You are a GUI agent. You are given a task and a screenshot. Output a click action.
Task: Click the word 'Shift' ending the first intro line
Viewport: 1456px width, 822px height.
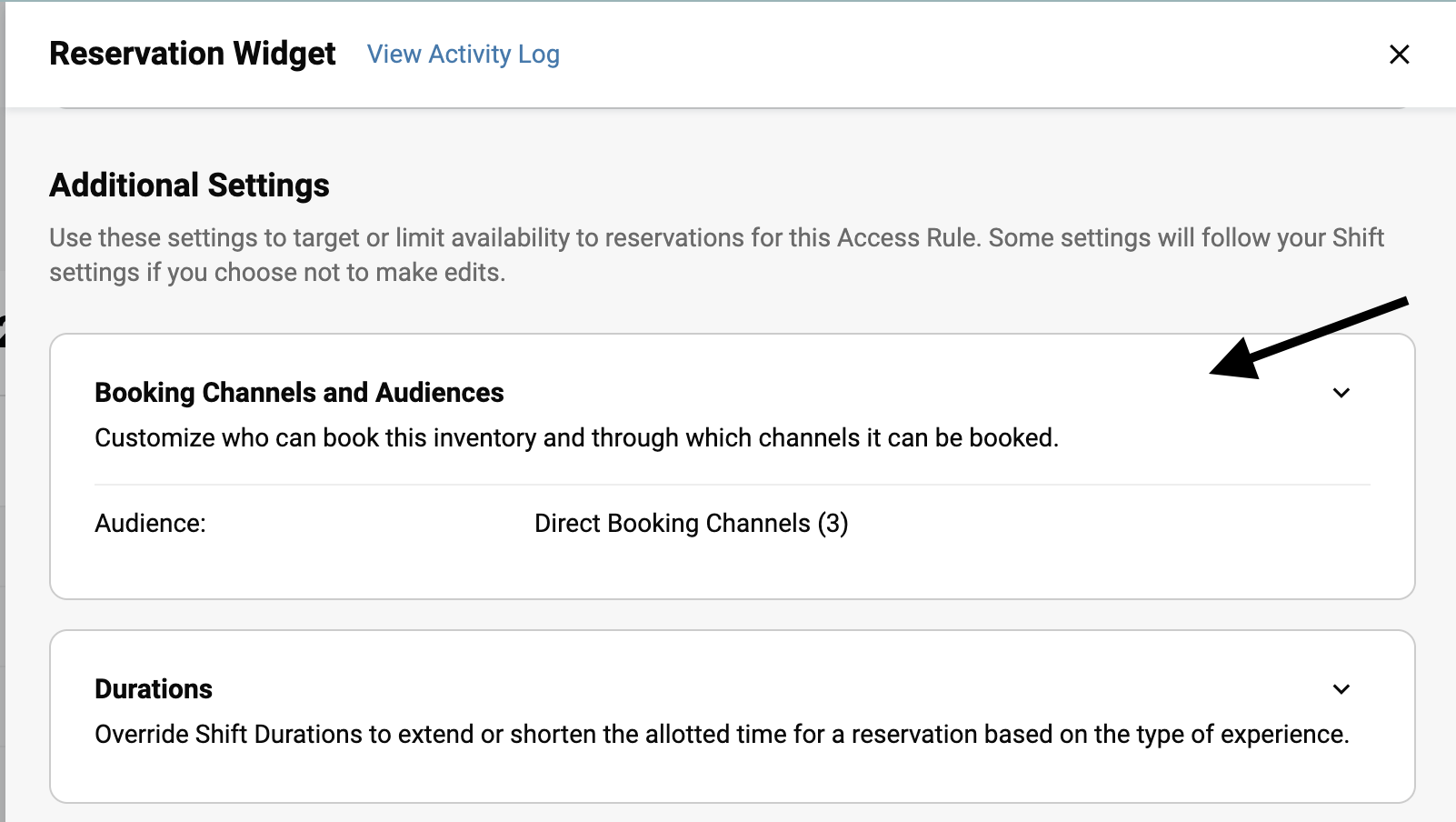point(1358,238)
